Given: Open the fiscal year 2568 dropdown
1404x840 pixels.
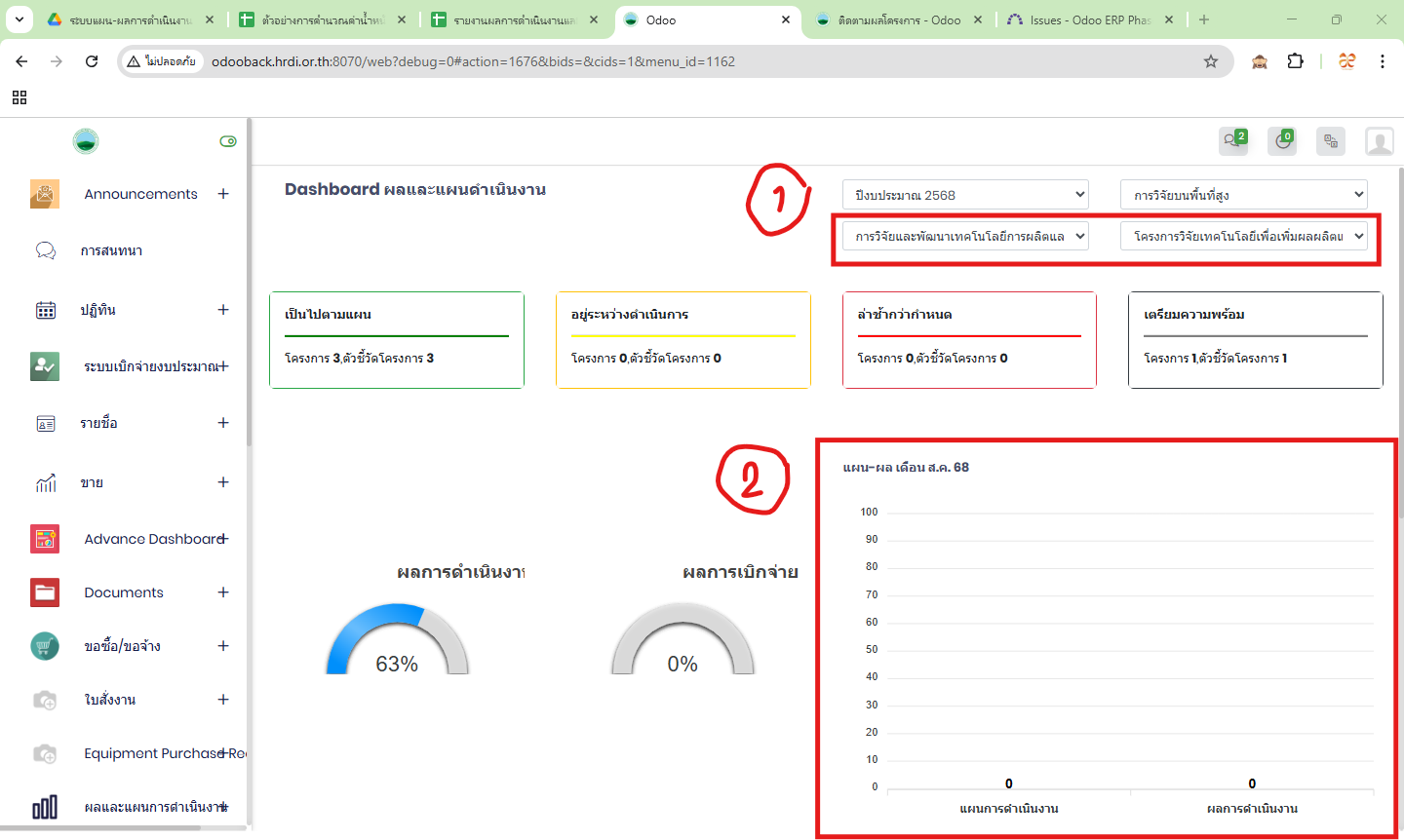Looking at the screenshot, I should point(965,195).
